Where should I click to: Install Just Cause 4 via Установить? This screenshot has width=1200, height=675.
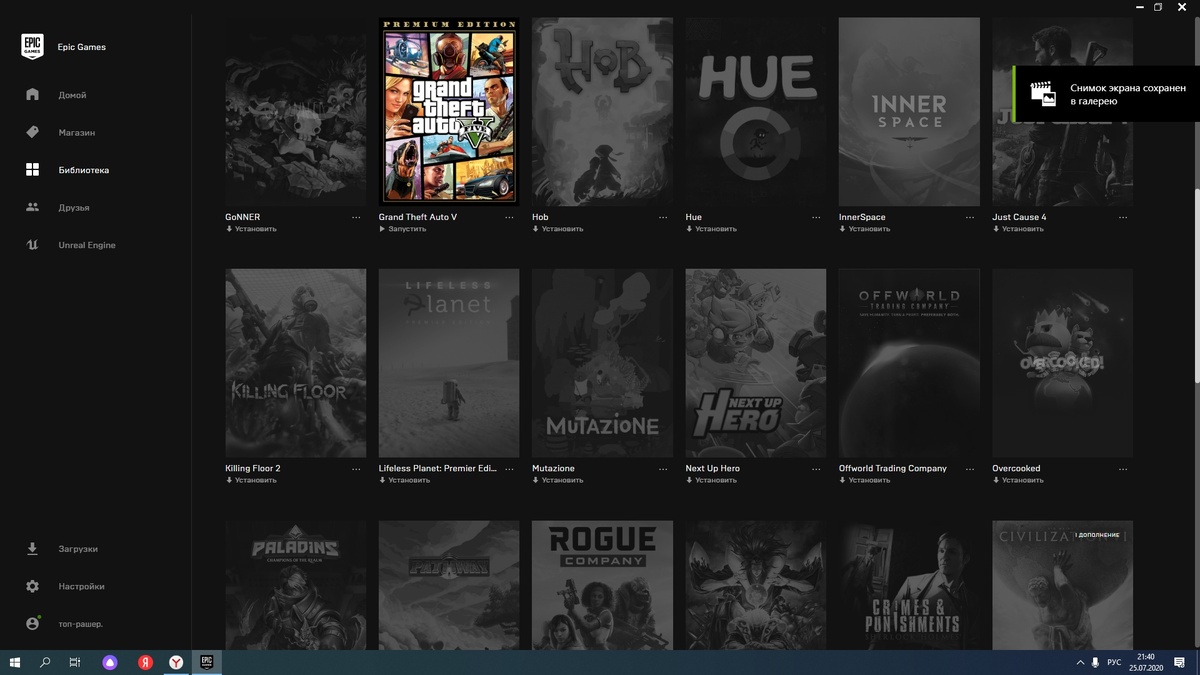pos(1018,229)
